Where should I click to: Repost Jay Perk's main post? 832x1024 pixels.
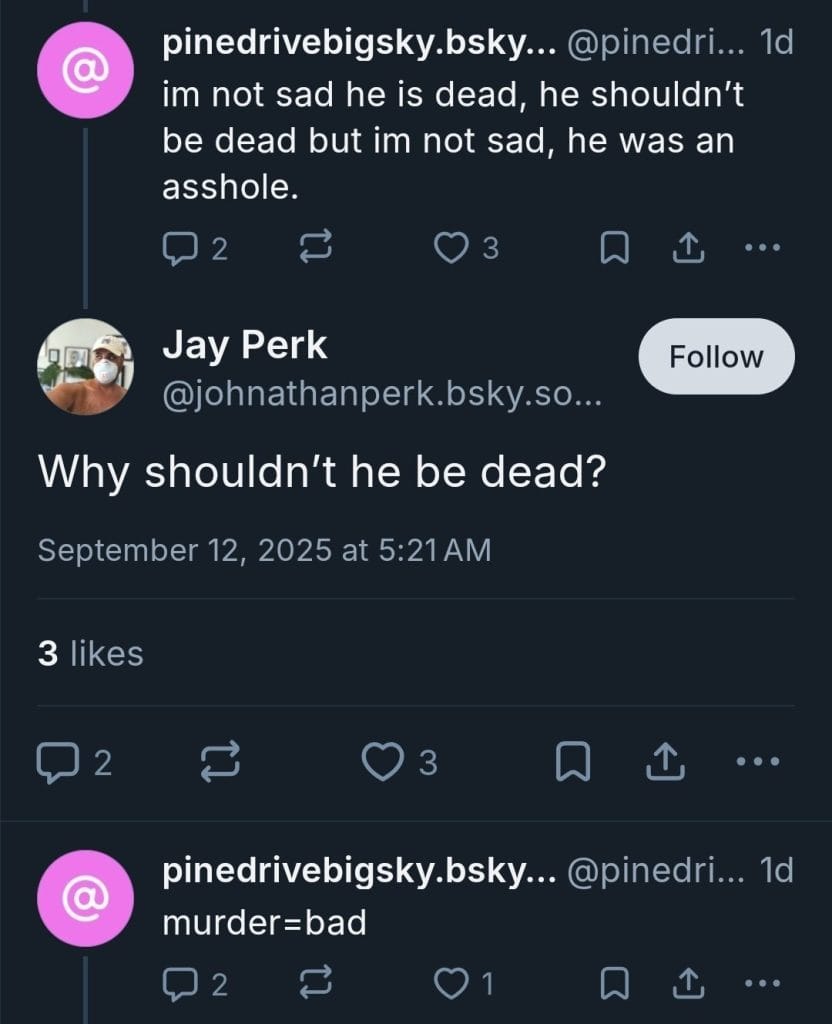coord(222,763)
